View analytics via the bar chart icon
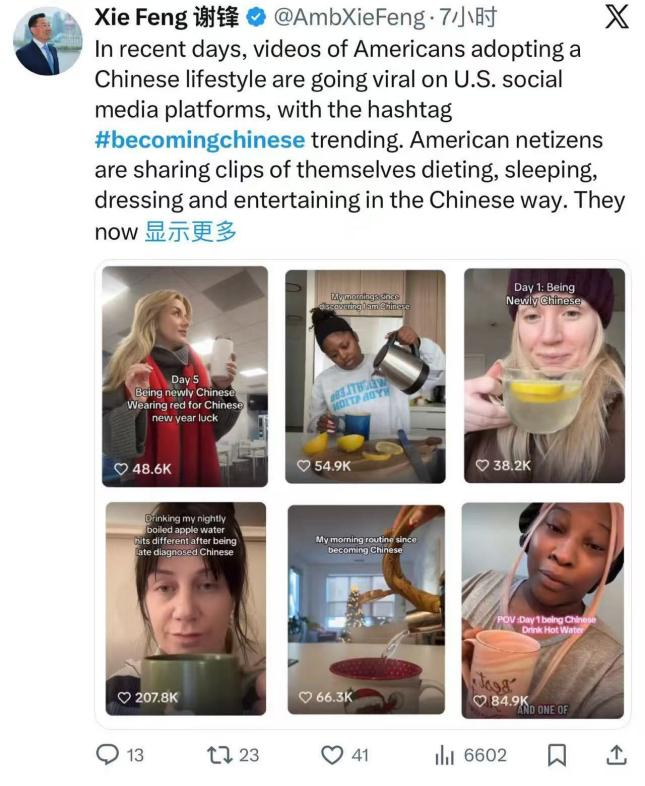645x786 pixels. click(445, 755)
